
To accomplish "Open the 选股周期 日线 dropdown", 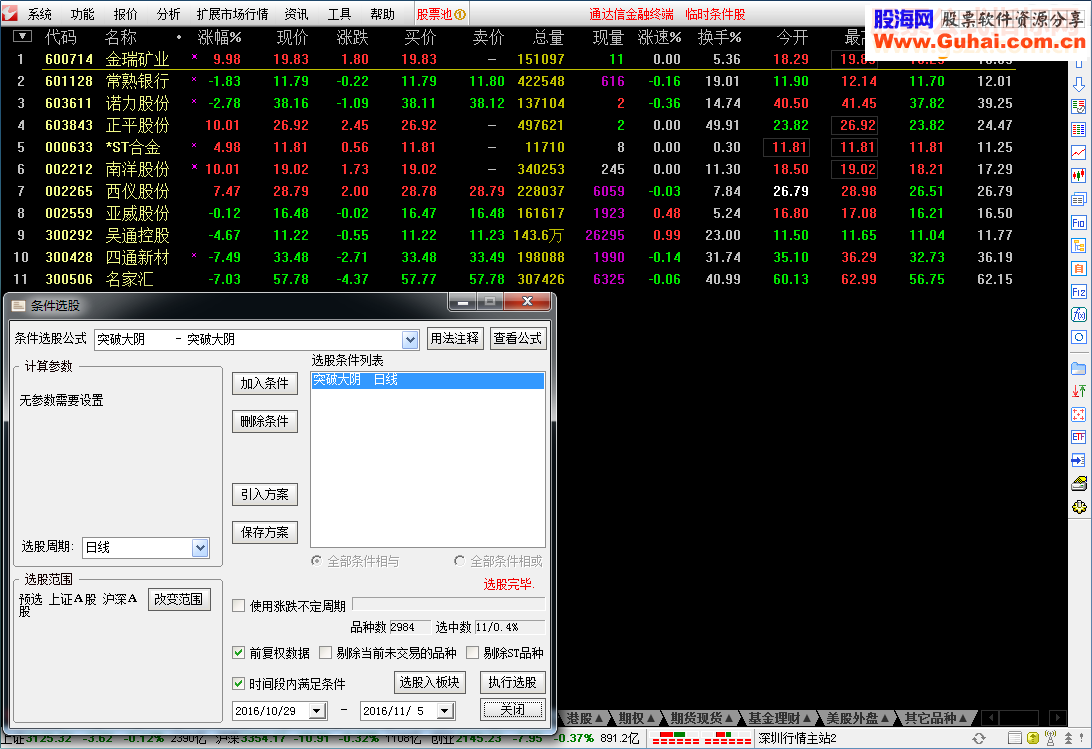I will point(200,548).
